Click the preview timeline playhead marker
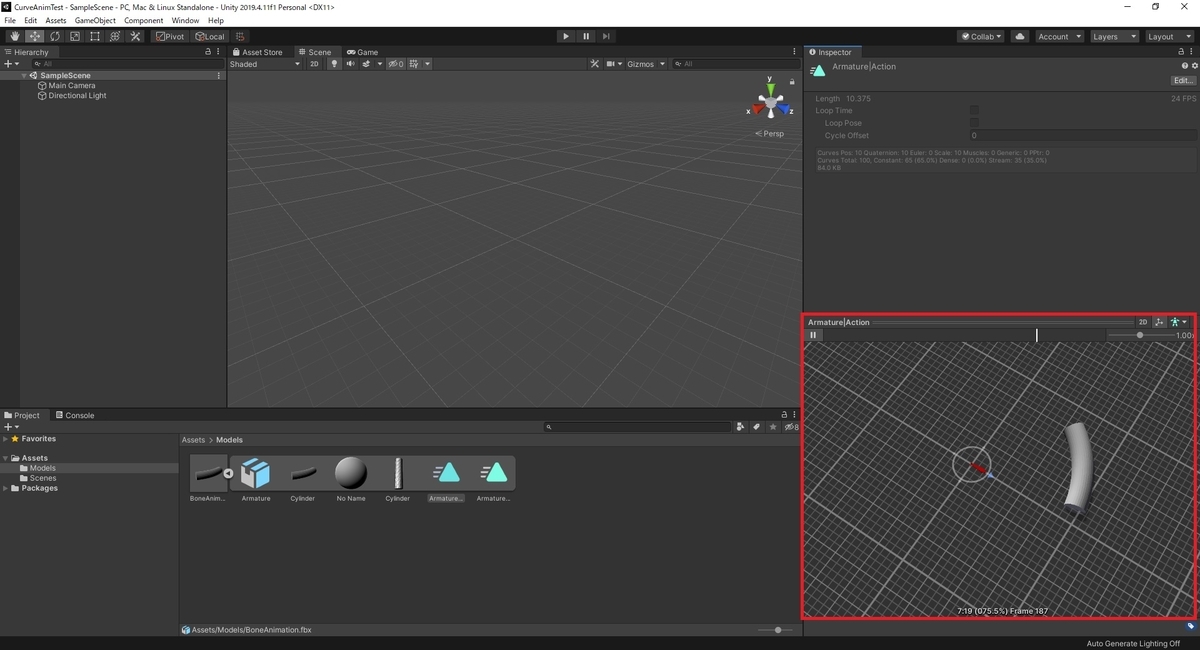This screenshot has height=650, width=1200. [1036, 335]
